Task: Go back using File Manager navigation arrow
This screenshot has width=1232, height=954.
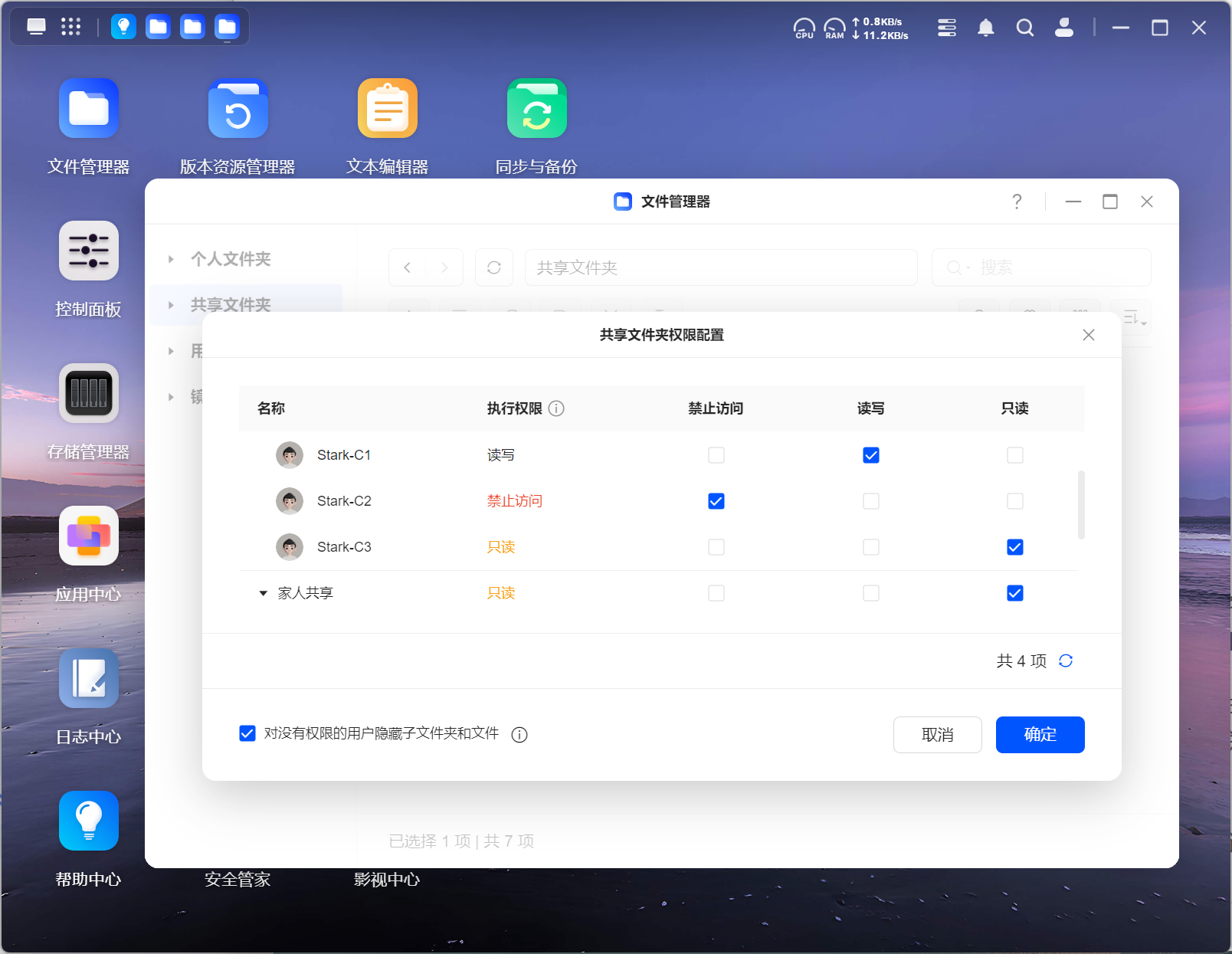Action: tap(408, 267)
